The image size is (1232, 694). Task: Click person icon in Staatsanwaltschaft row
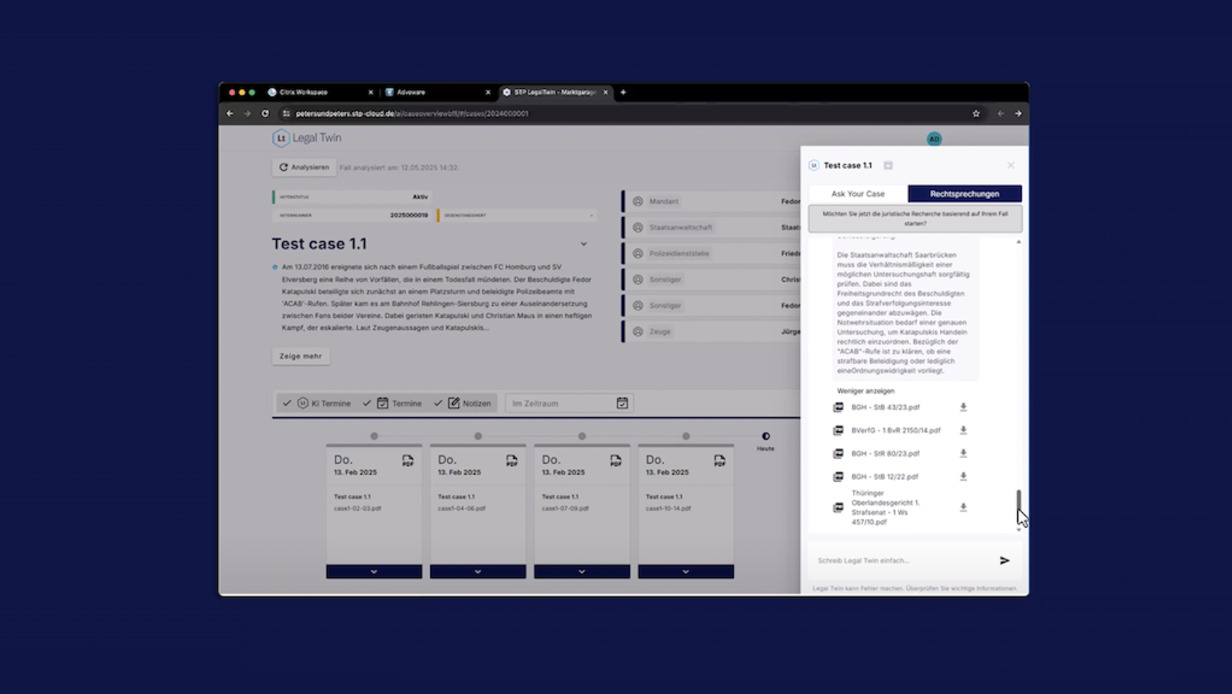[638, 227]
